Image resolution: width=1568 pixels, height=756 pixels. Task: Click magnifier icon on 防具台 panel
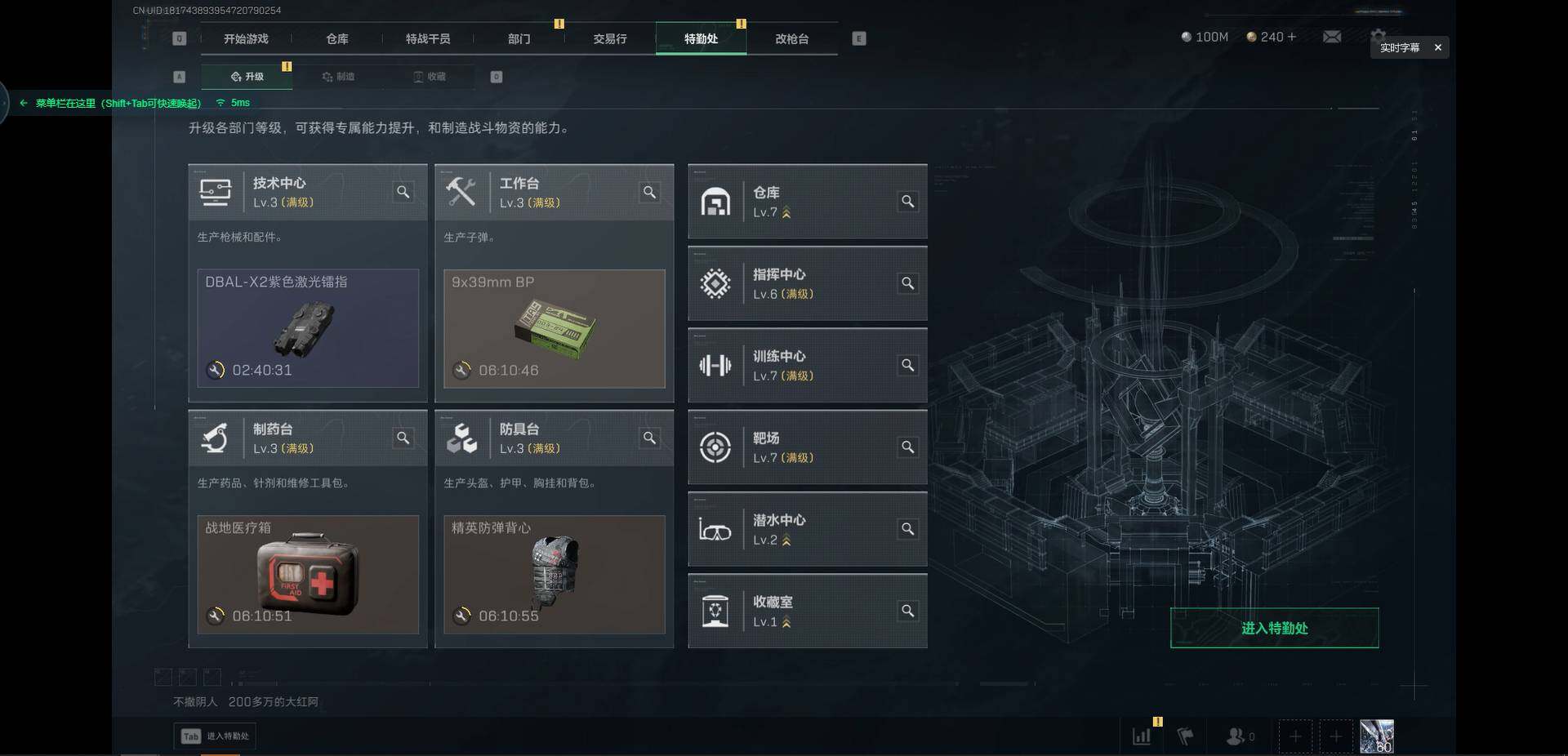pos(649,438)
